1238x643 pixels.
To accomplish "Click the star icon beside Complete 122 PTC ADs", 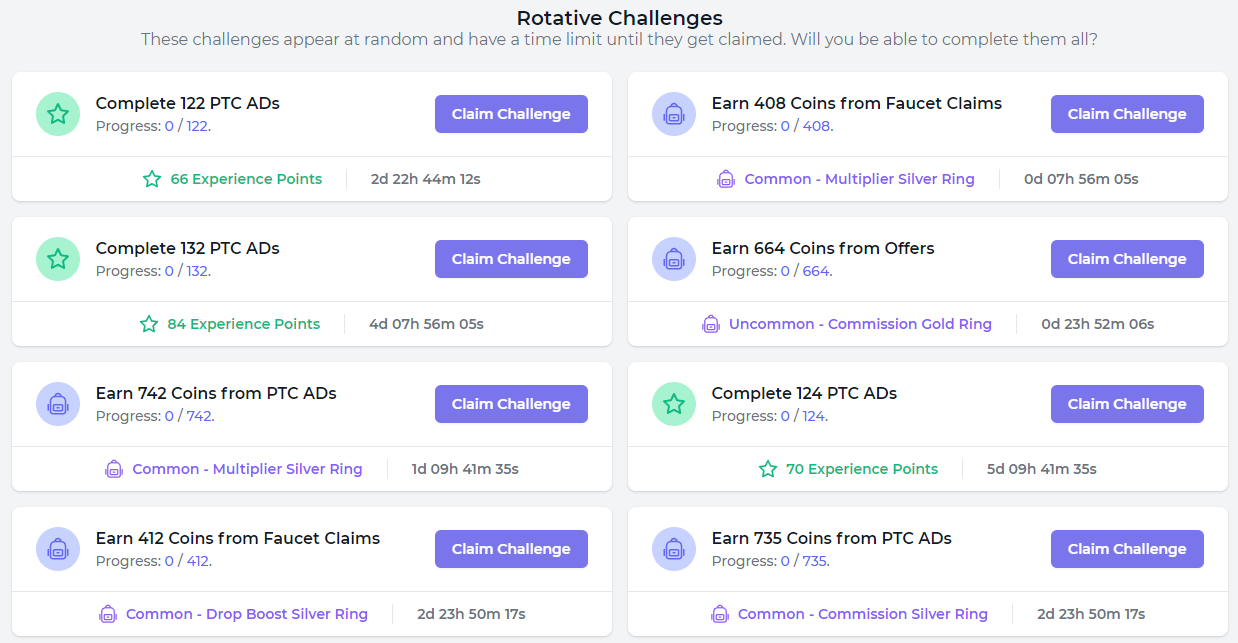I will pyautogui.click(x=58, y=114).
